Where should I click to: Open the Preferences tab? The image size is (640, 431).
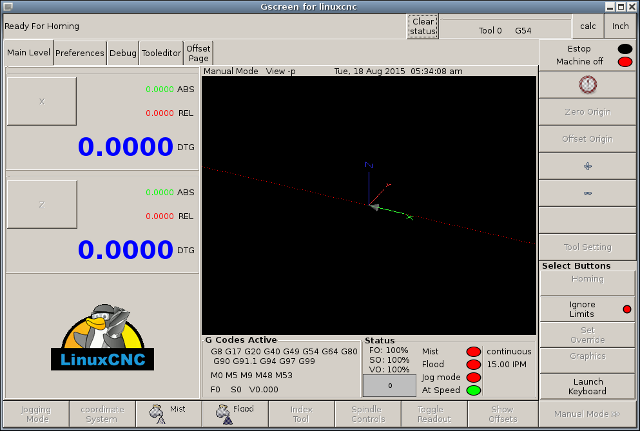80,53
